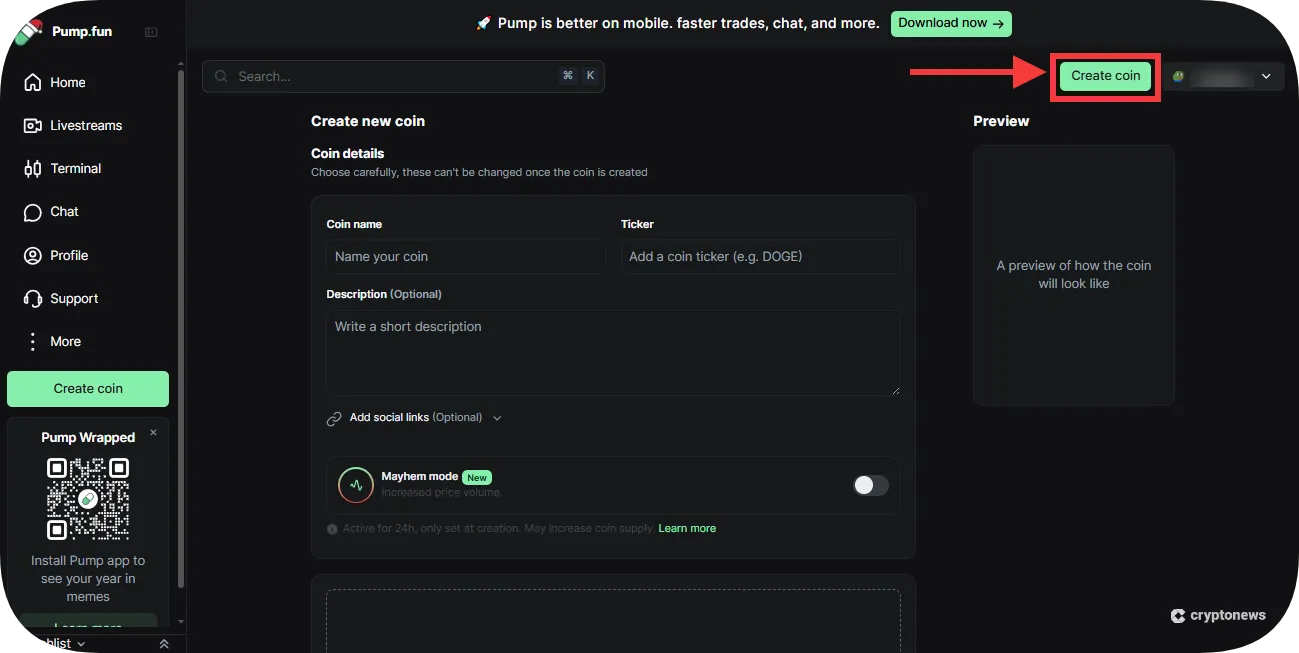1299x653 pixels.
Task: Click the 'Choose carefully' notice text
Action: pyautogui.click(x=479, y=172)
